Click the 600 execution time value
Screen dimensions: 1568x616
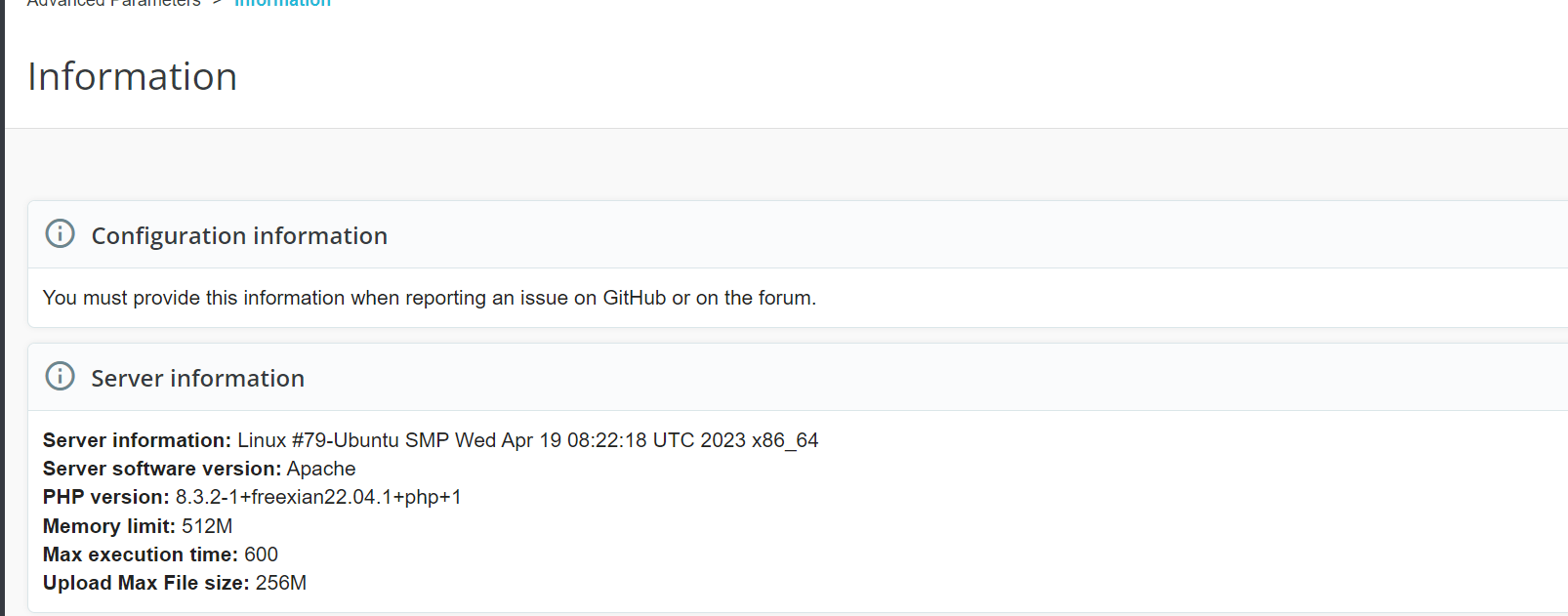coord(261,554)
